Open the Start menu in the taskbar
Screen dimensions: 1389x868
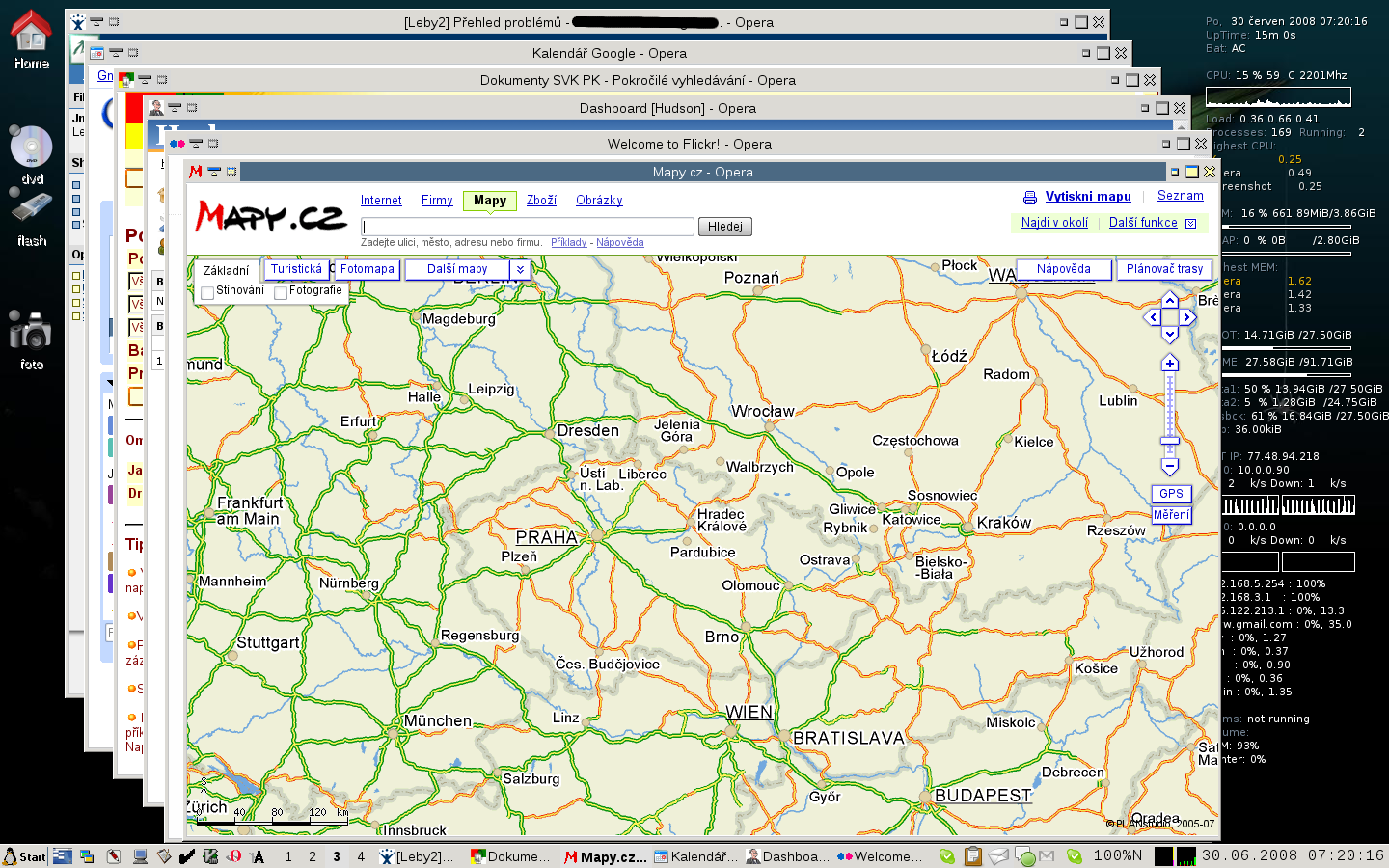point(25,856)
